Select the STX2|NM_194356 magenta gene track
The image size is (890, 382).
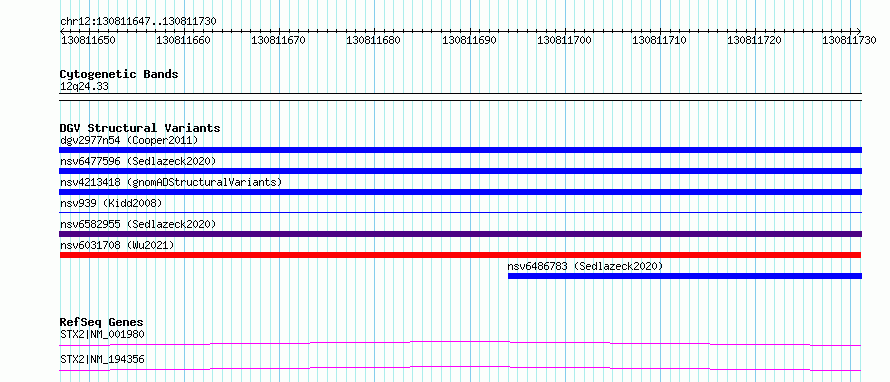tap(460, 368)
